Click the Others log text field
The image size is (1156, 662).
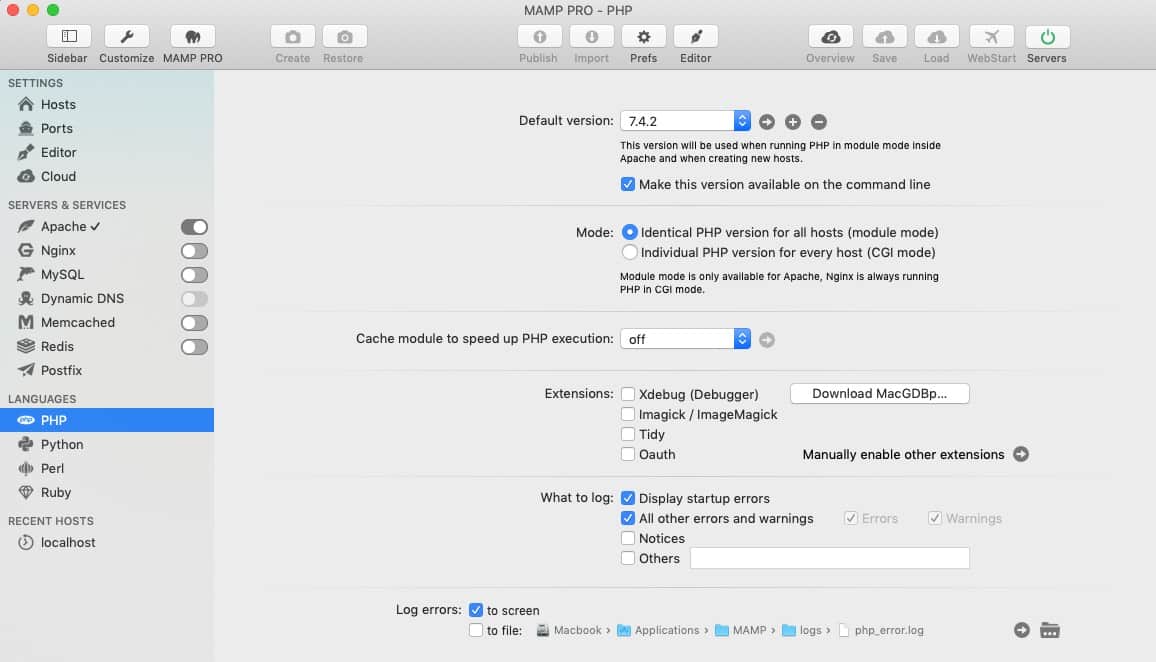[x=829, y=558]
